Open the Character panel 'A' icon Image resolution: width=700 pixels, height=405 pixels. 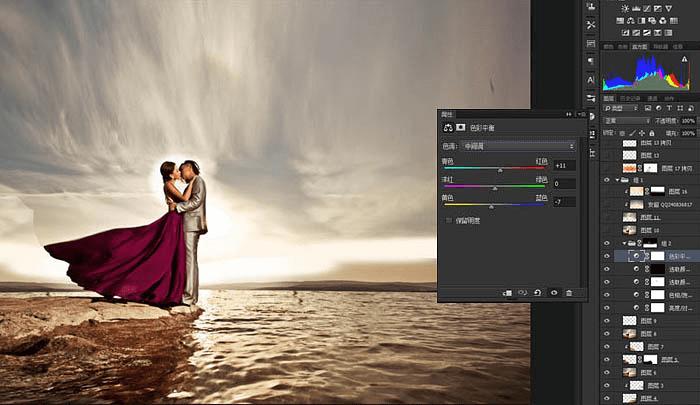[x=591, y=80]
